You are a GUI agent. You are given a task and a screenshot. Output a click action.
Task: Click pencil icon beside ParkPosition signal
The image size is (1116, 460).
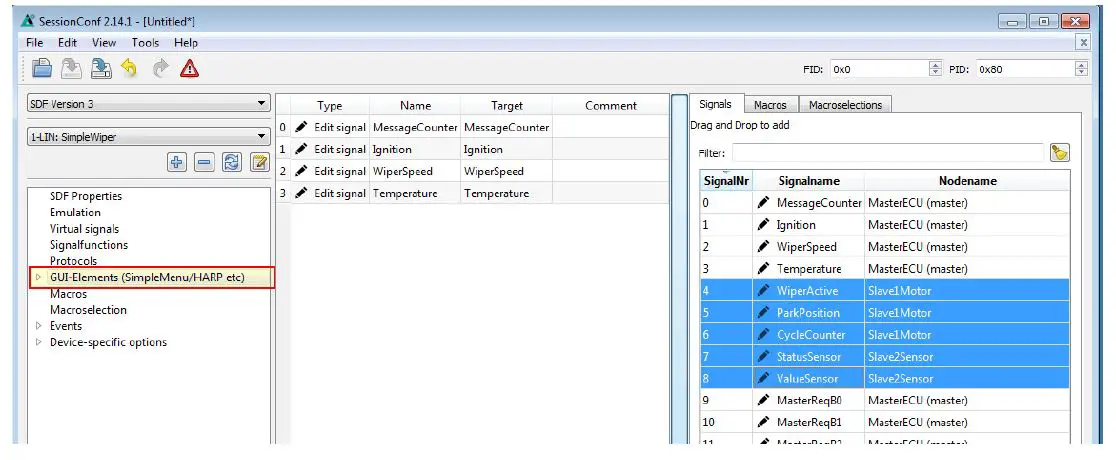tap(764, 313)
